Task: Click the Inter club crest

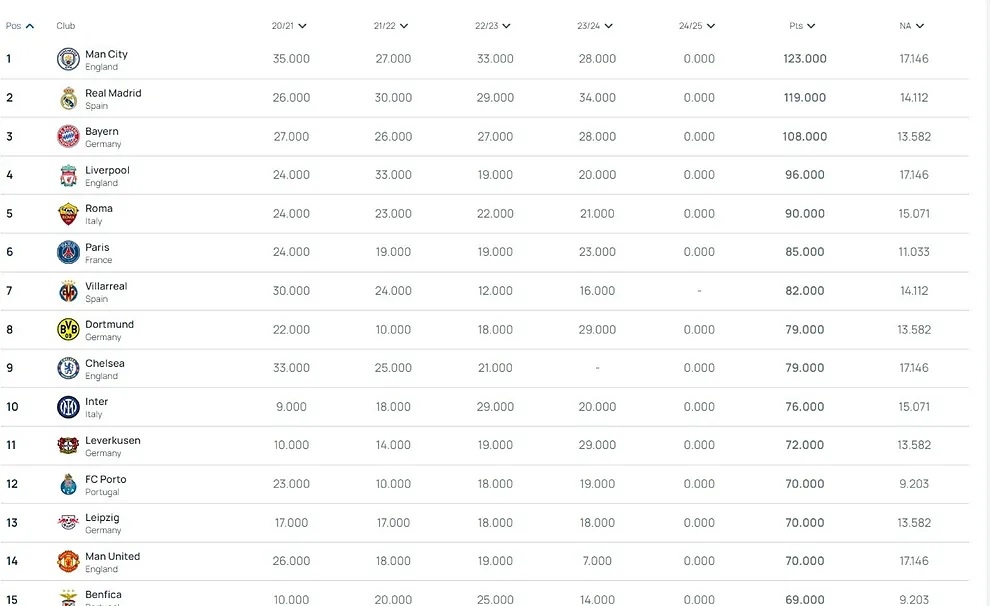Action: pos(68,407)
